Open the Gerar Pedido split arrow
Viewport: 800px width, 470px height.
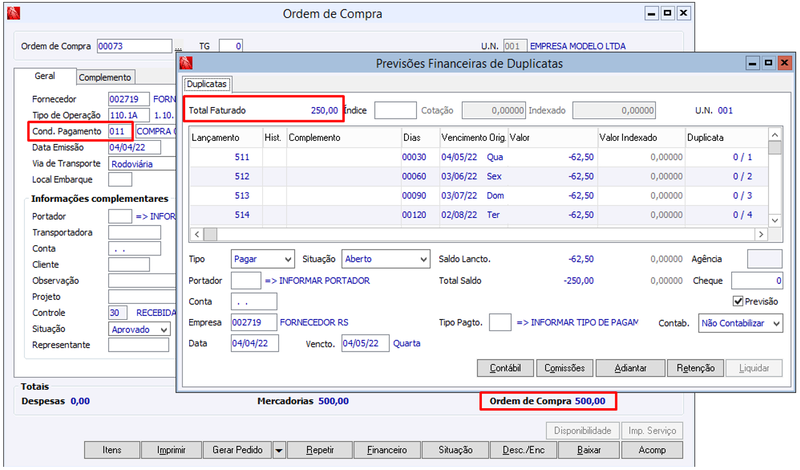coord(279,451)
